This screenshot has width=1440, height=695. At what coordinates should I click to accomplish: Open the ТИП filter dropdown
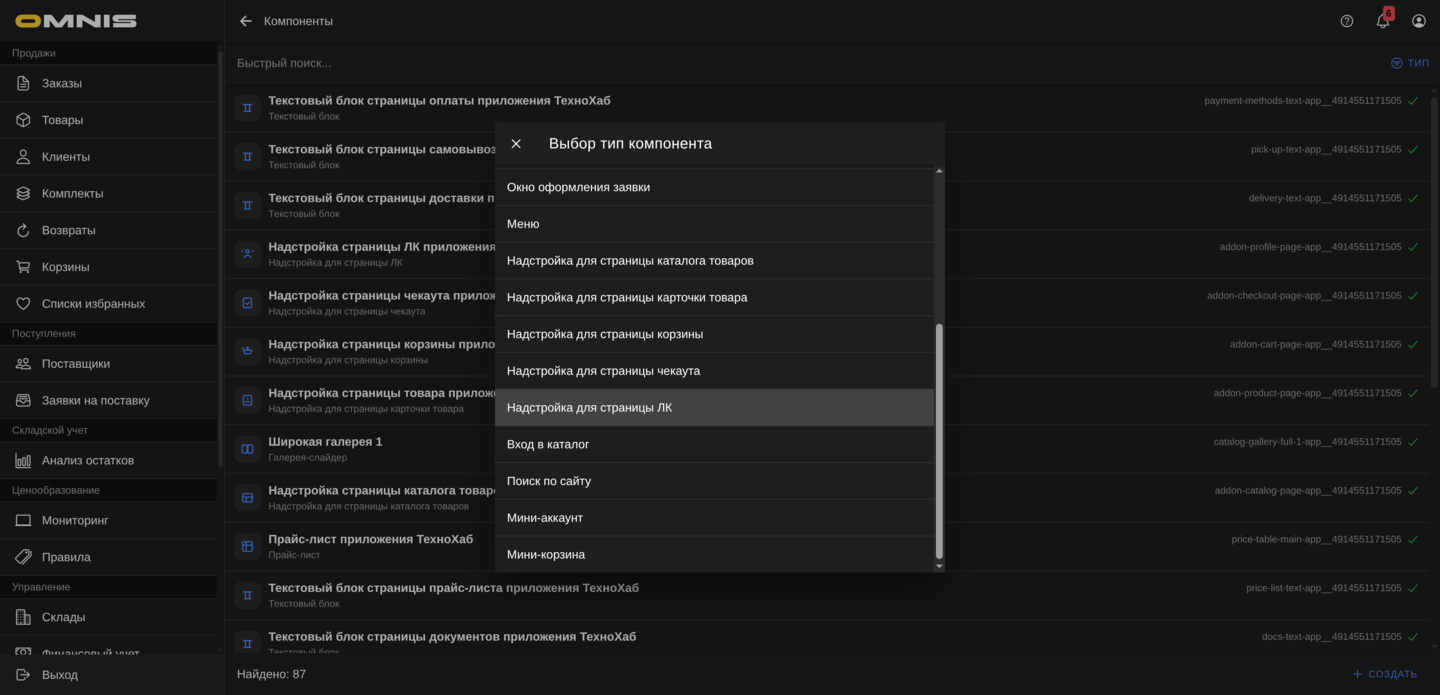(1410, 63)
